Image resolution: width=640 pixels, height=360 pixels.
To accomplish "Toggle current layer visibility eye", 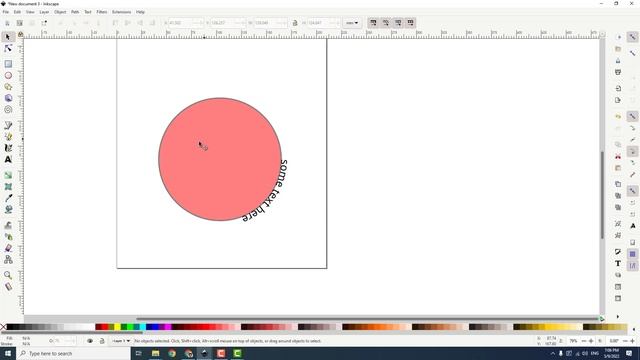I will point(90,341).
